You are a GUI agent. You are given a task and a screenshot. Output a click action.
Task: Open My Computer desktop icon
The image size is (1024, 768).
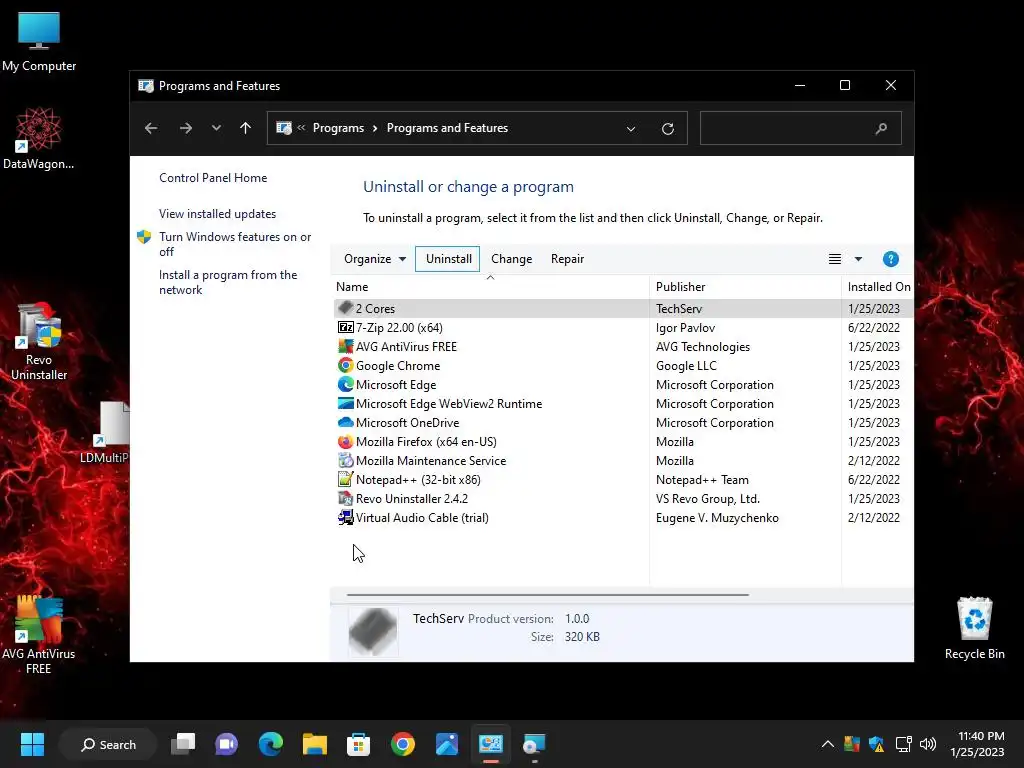click(39, 42)
